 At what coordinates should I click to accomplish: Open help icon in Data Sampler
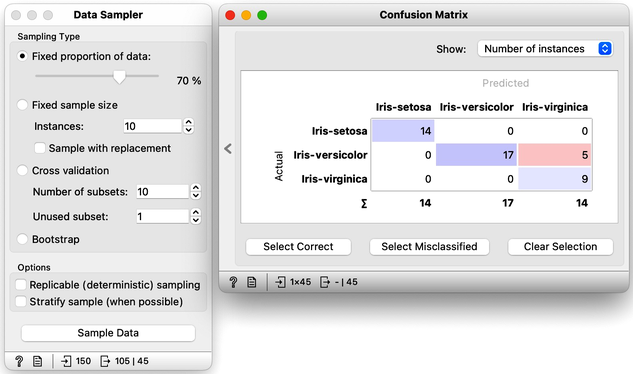19,361
